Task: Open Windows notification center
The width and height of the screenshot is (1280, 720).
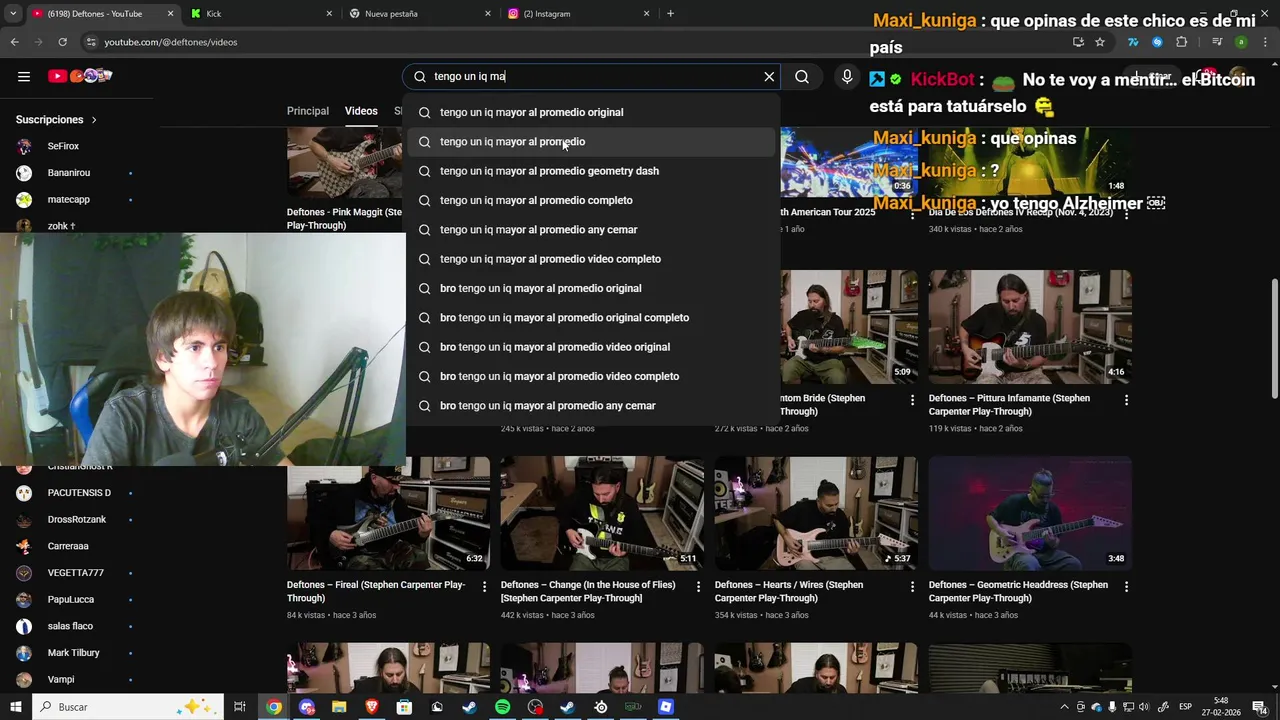Action: tap(1260, 707)
